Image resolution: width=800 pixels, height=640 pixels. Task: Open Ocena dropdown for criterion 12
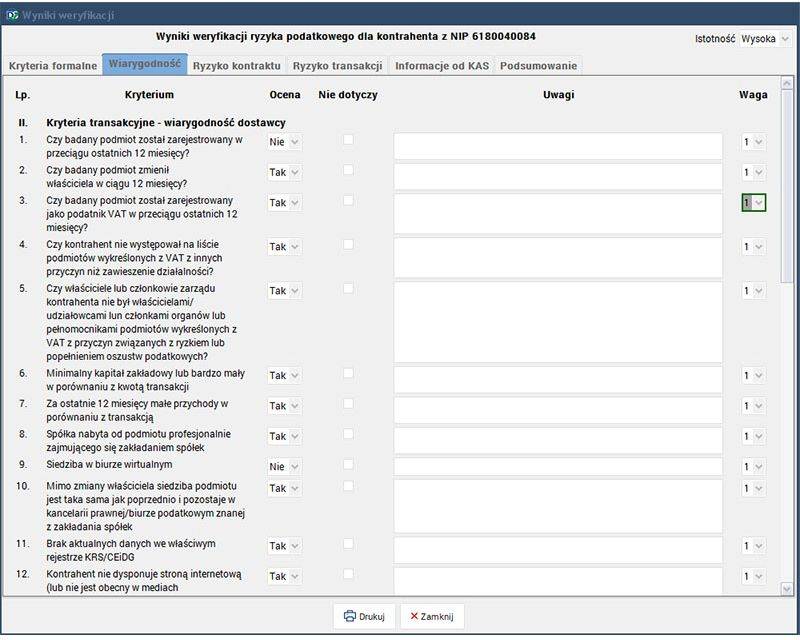coord(284,576)
